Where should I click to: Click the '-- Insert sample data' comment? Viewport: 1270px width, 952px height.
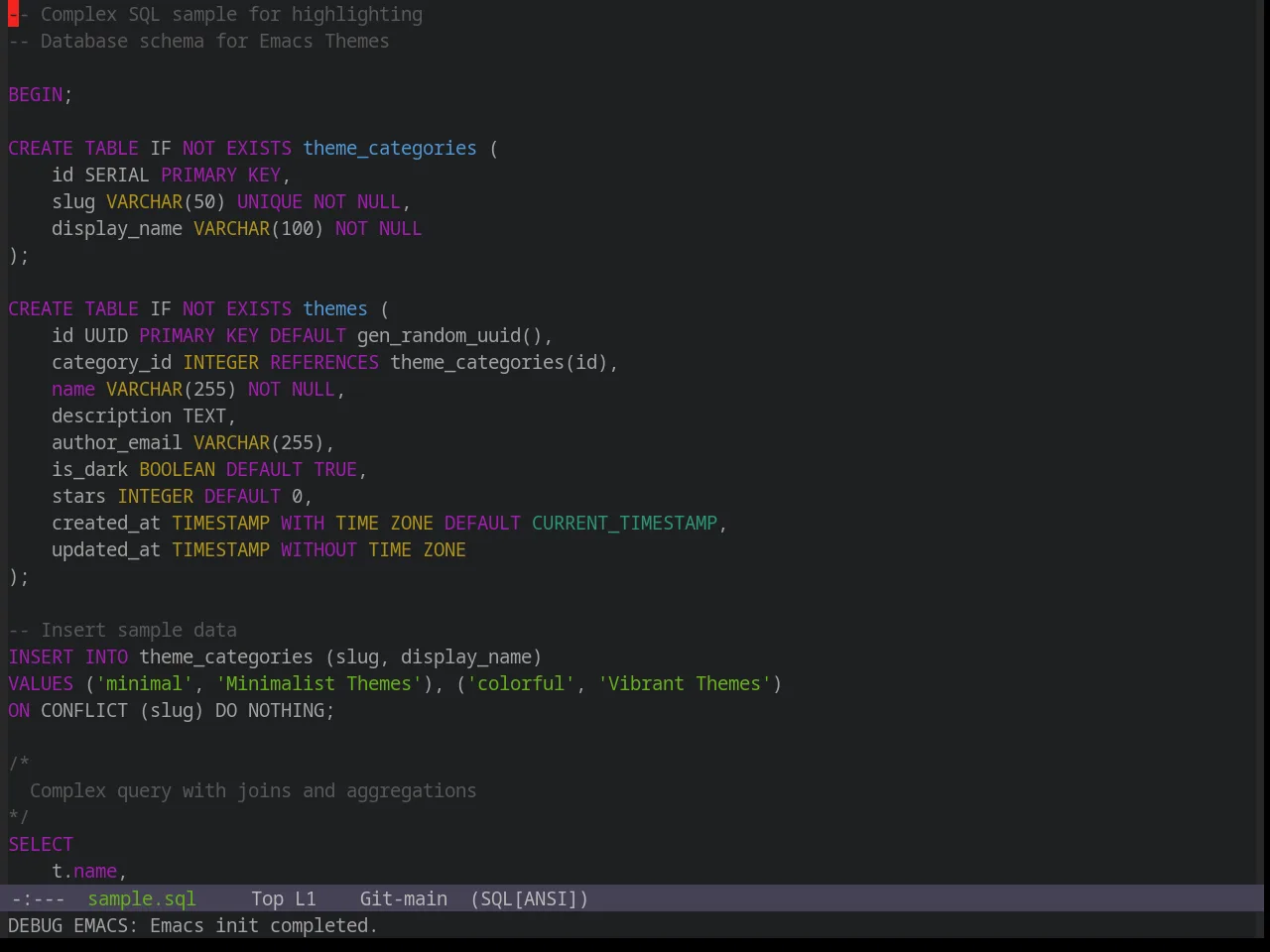click(x=123, y=630)
